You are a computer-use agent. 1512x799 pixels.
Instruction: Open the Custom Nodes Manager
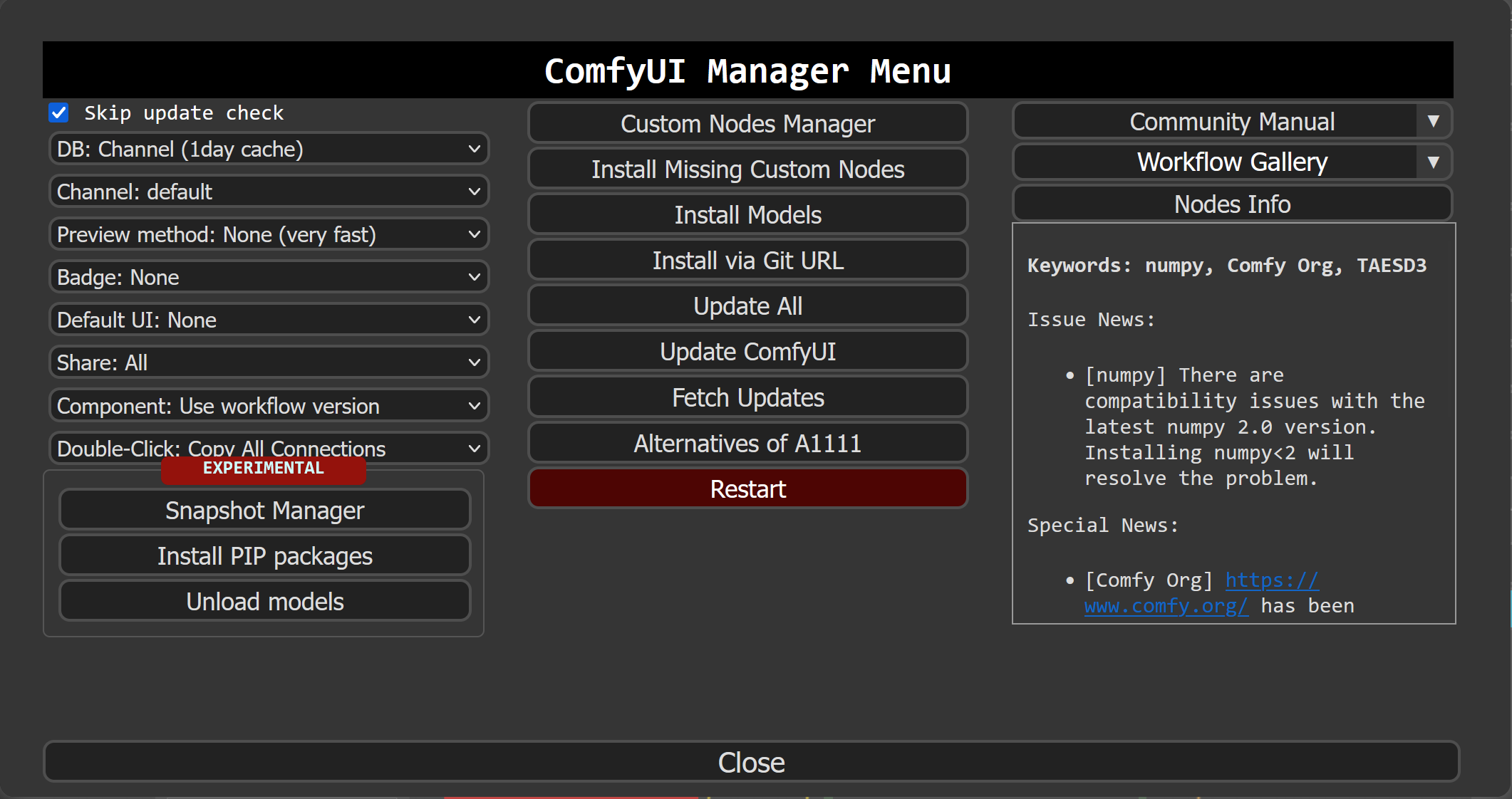click(747, 122)
